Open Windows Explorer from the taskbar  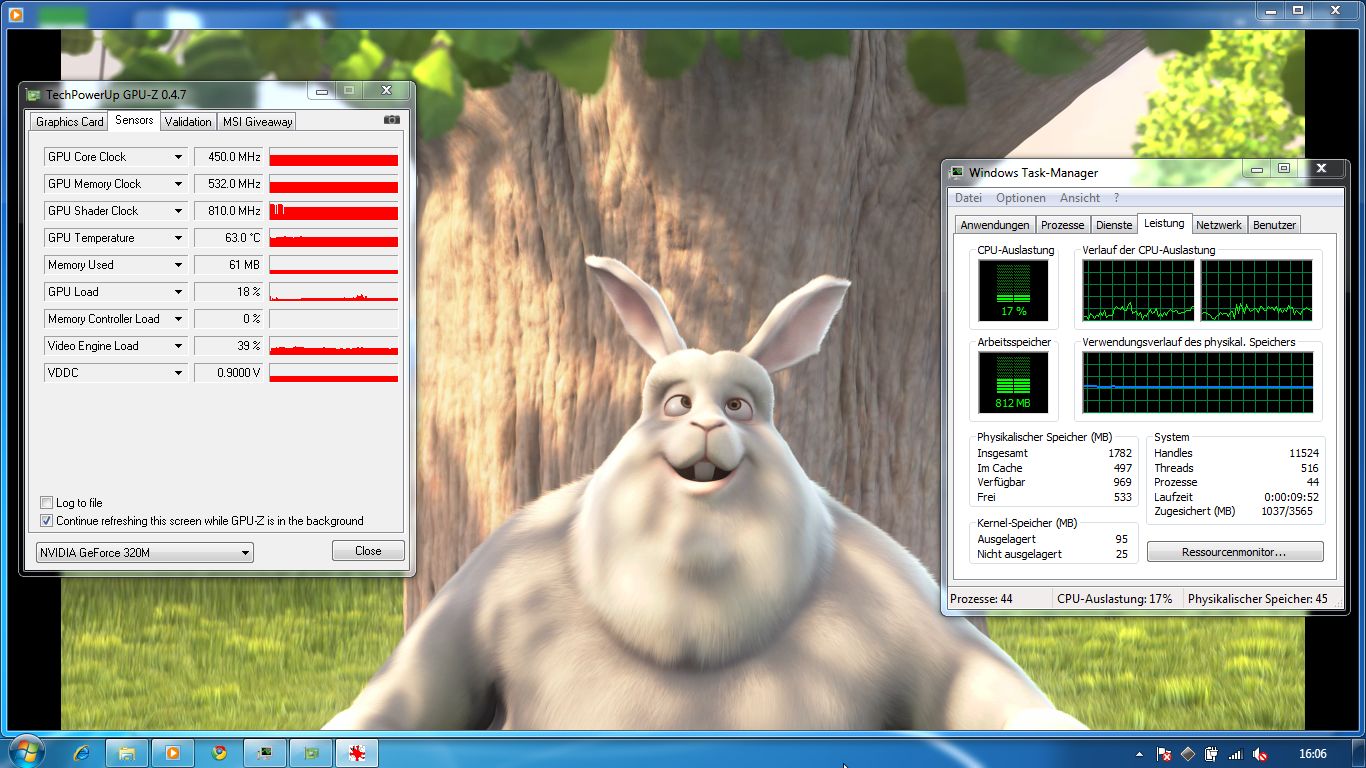(x=127, y=753)
